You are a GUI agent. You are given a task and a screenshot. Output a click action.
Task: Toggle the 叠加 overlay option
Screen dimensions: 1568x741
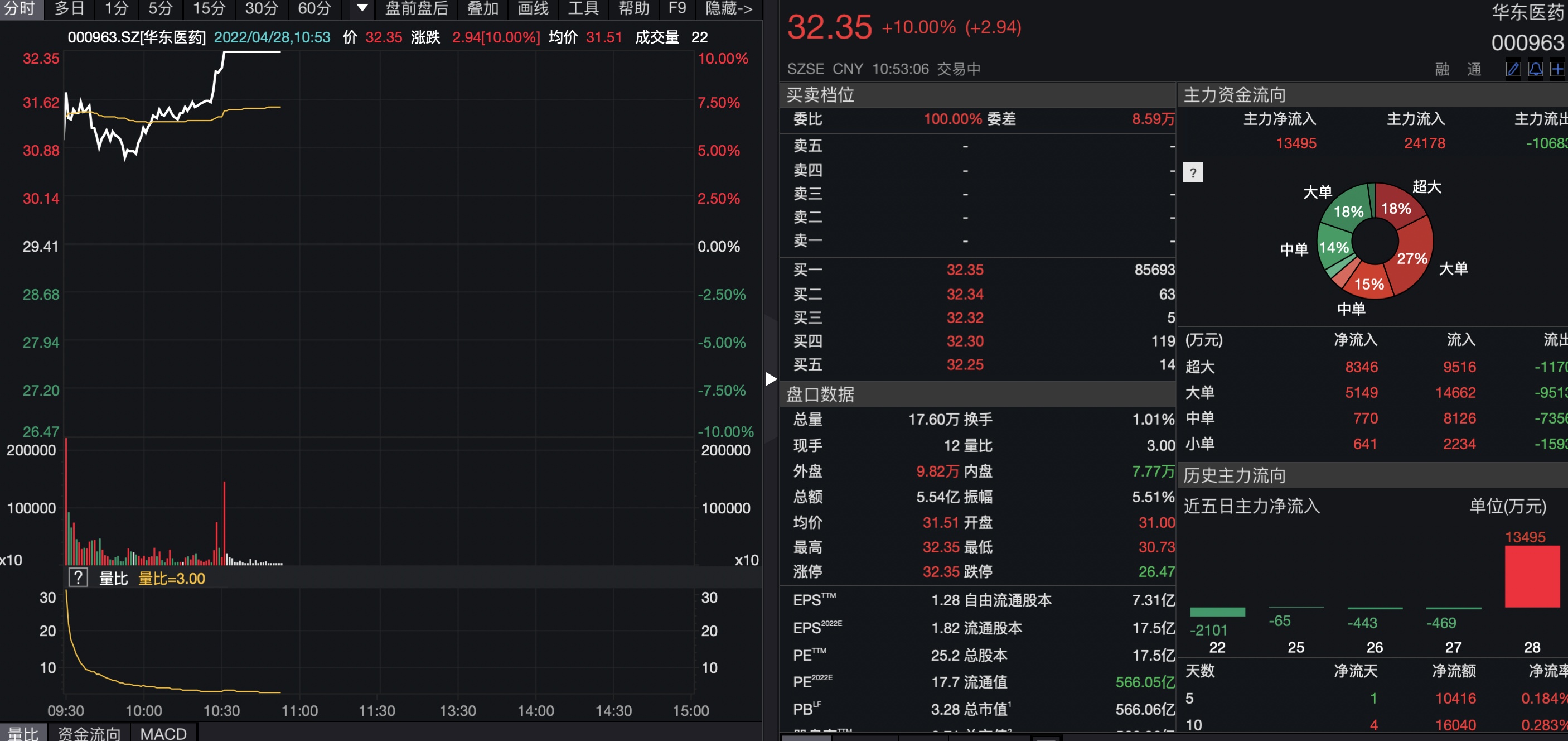pyautogui.click(x=482, y=8)
